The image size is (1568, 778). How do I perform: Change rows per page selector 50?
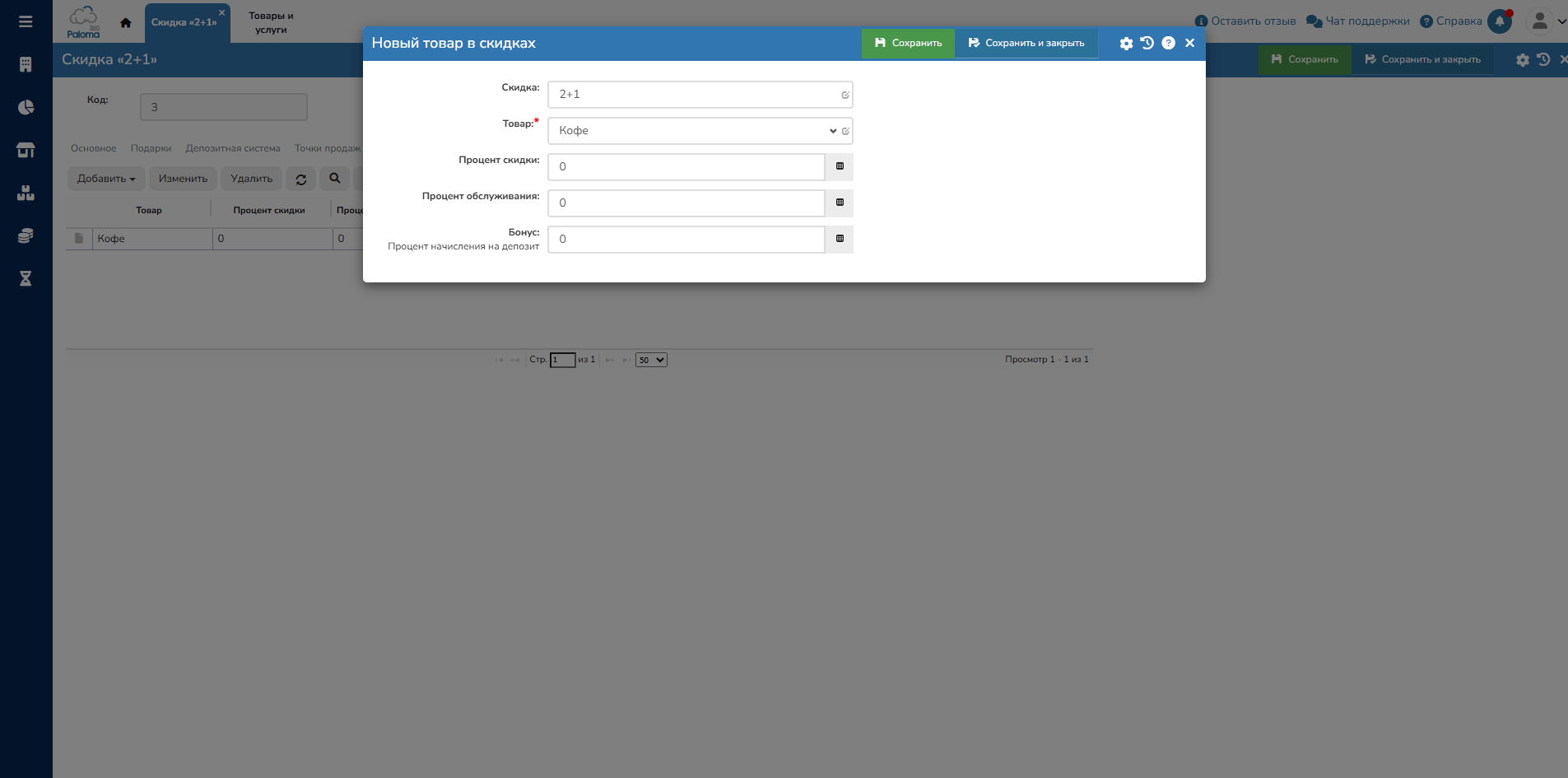coord(650,360)
